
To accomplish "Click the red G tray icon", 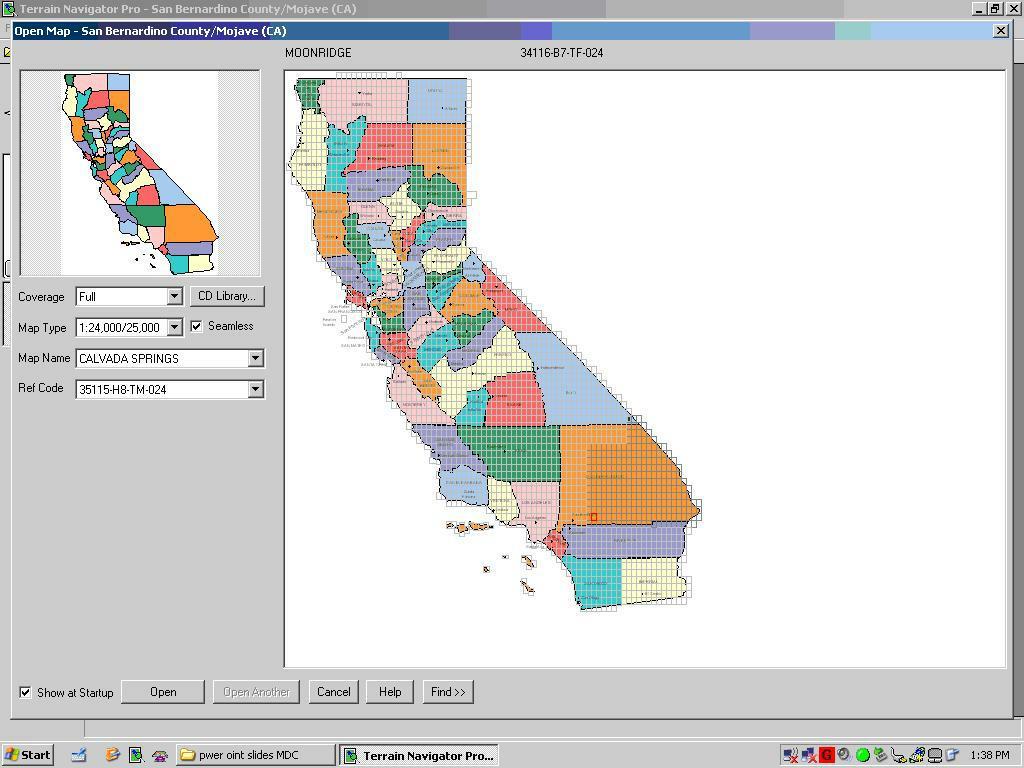I will tap(826, 756).
